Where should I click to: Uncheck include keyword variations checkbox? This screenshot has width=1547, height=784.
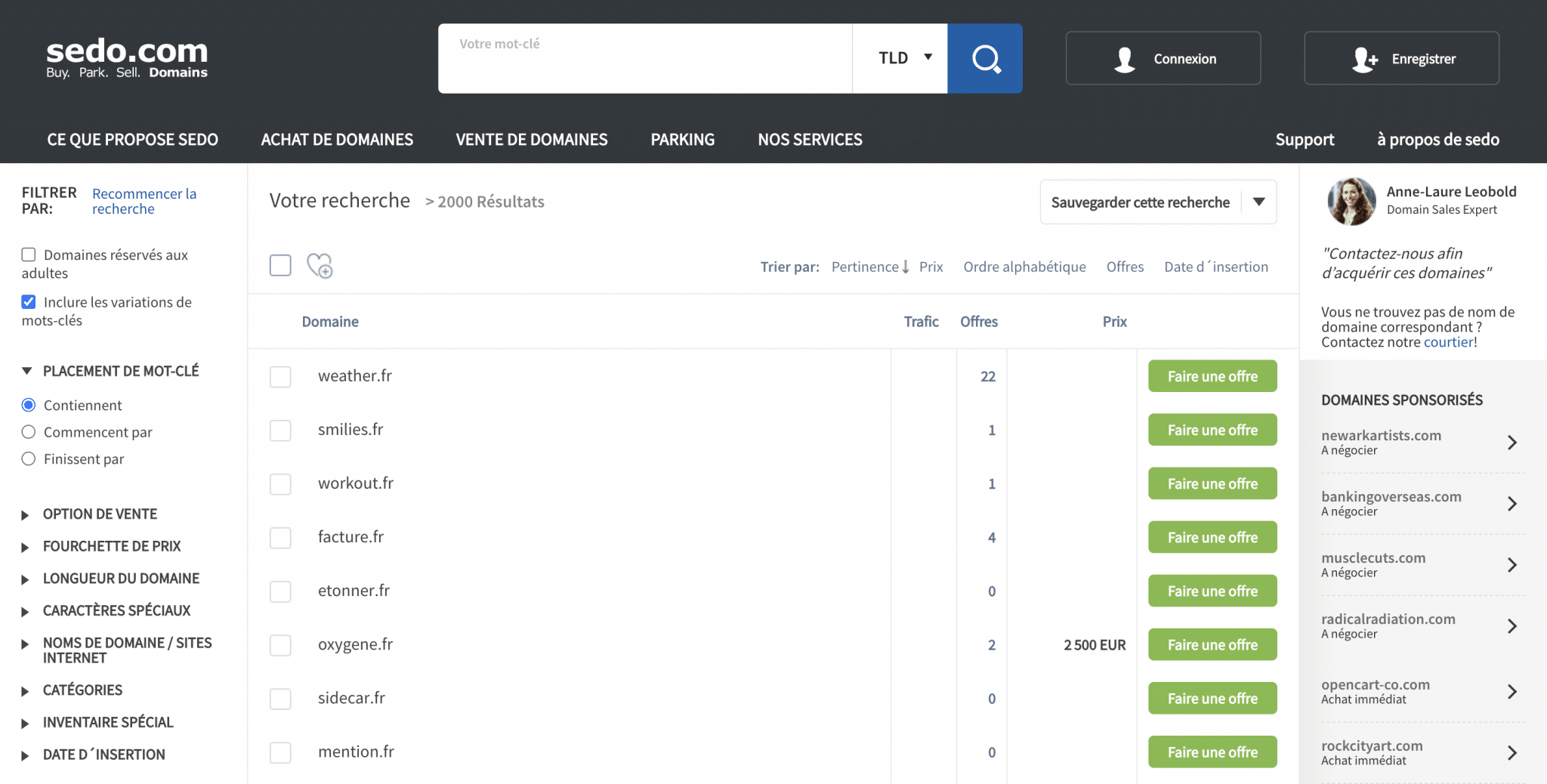(29, 302)
